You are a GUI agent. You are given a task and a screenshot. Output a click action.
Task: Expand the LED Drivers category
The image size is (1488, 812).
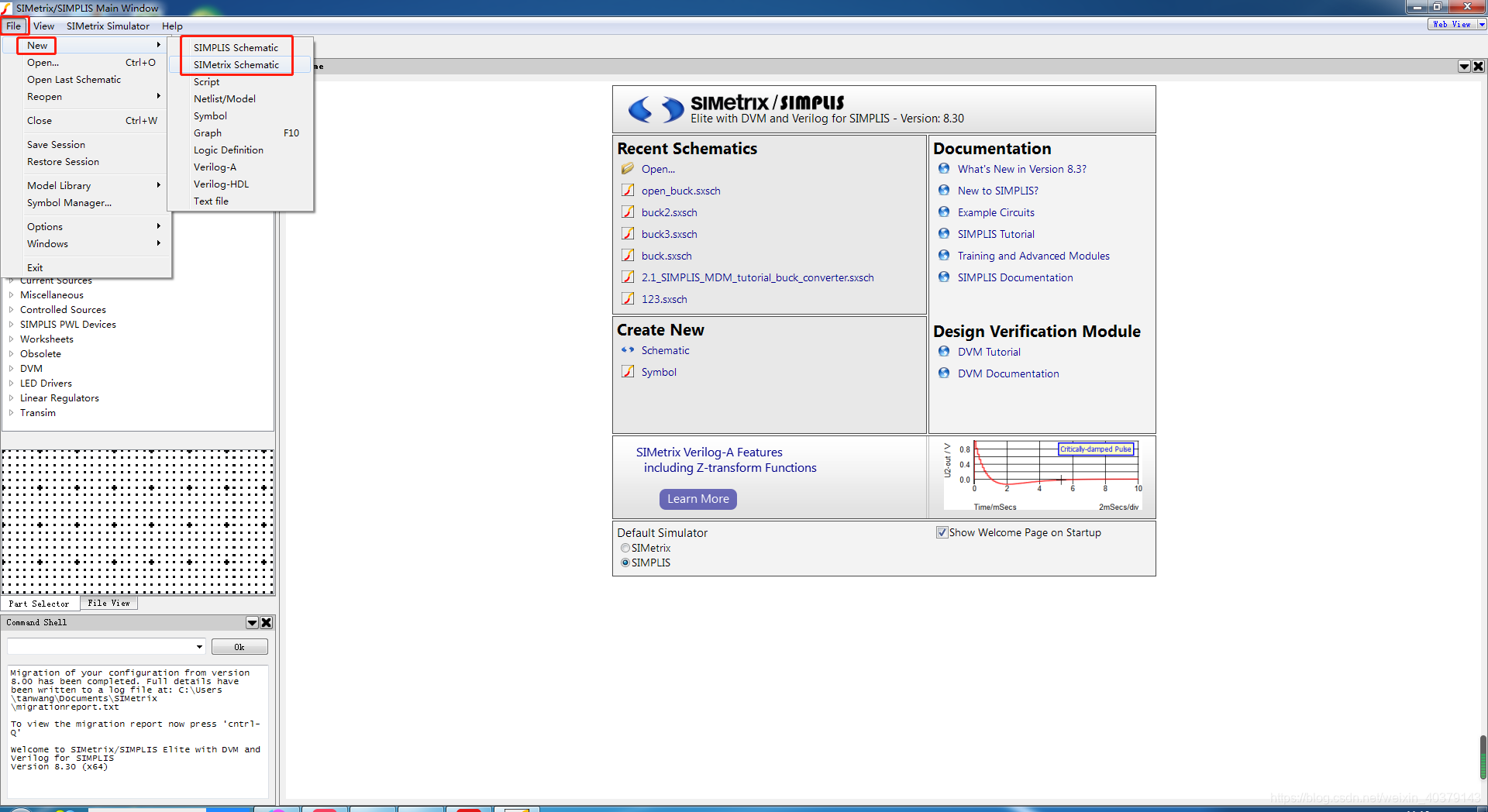[x=11, y=384]
